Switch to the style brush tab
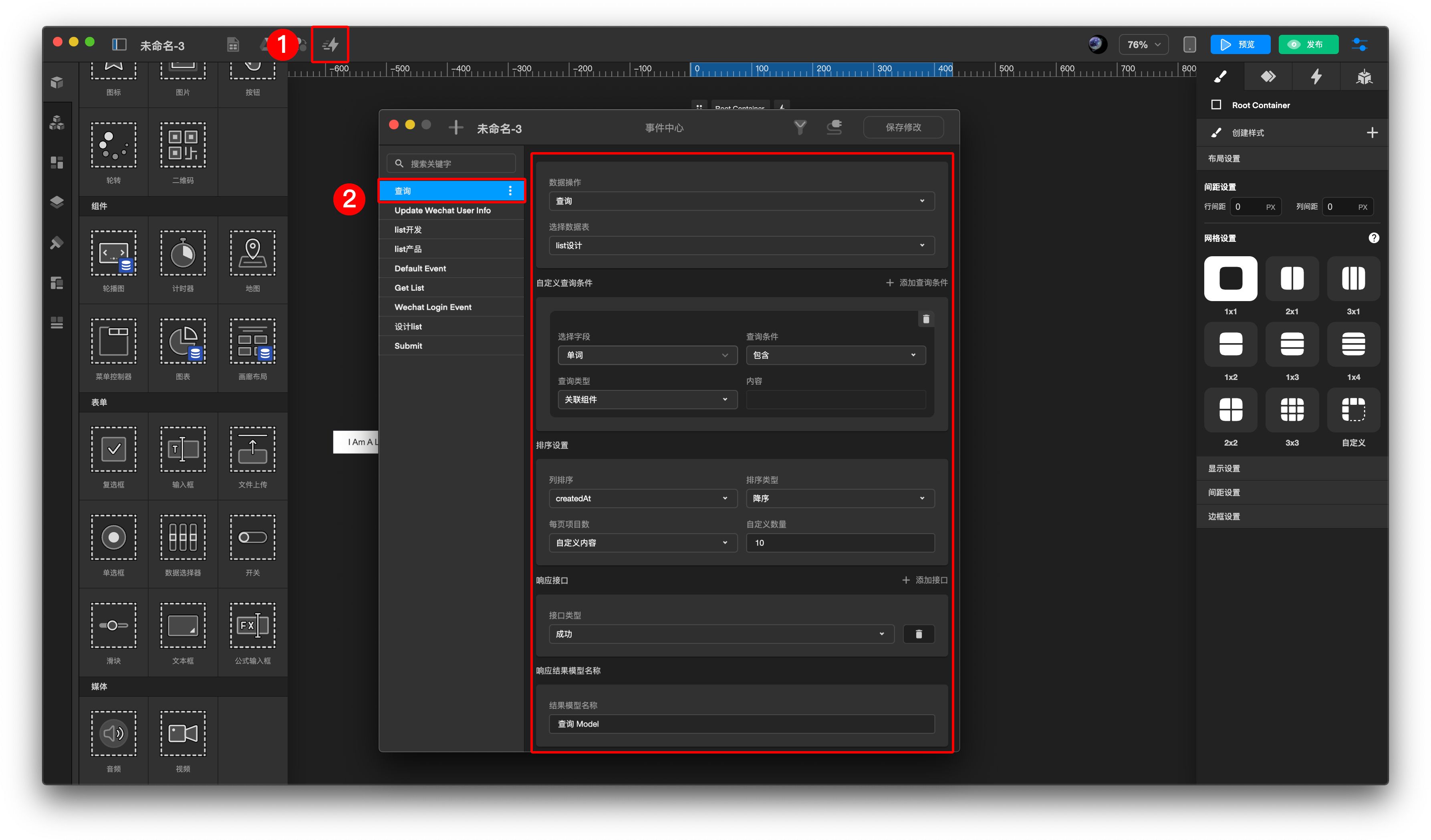Screen dimensions: 1431x840 pos(1220,76)
